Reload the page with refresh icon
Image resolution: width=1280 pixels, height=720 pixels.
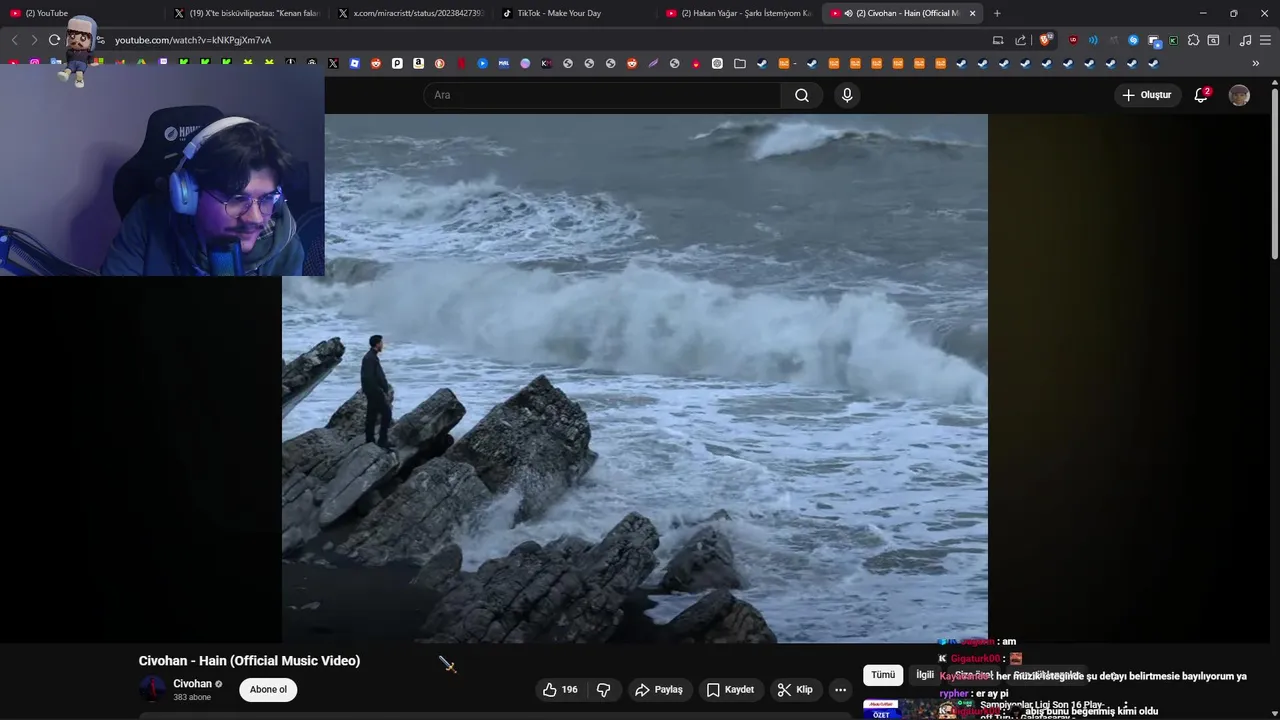click(54, 40)
